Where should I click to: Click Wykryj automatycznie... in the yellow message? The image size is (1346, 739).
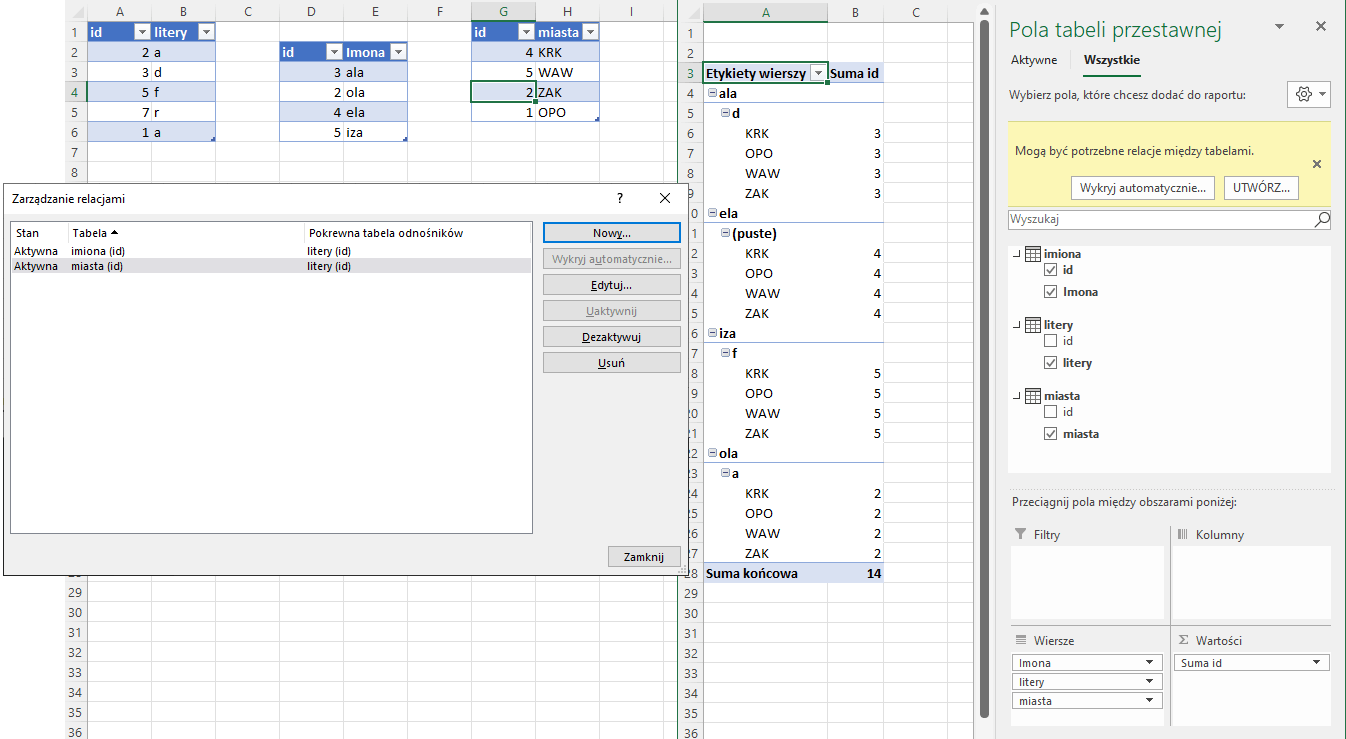click(1144, 187)
